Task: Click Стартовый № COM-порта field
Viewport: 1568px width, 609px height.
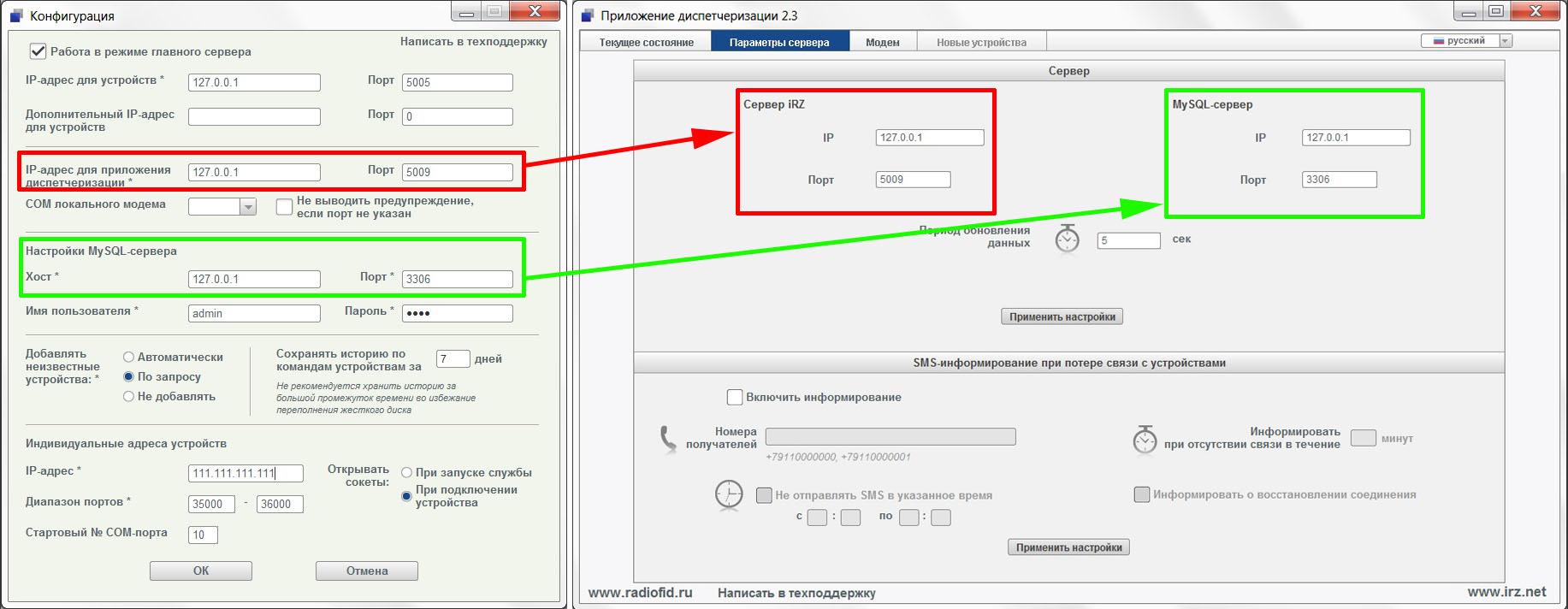Action: [x=203, y=535]
